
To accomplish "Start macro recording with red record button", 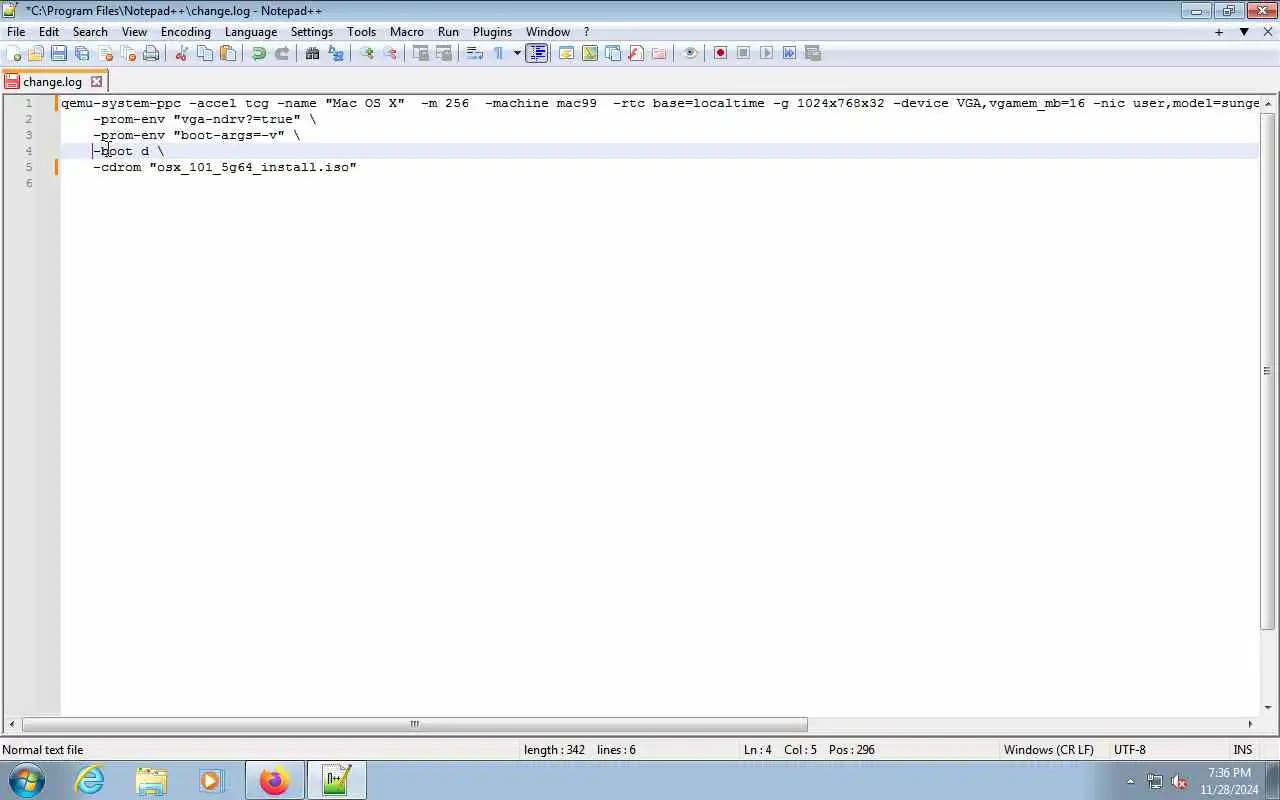I will click(x=720, y=53).
